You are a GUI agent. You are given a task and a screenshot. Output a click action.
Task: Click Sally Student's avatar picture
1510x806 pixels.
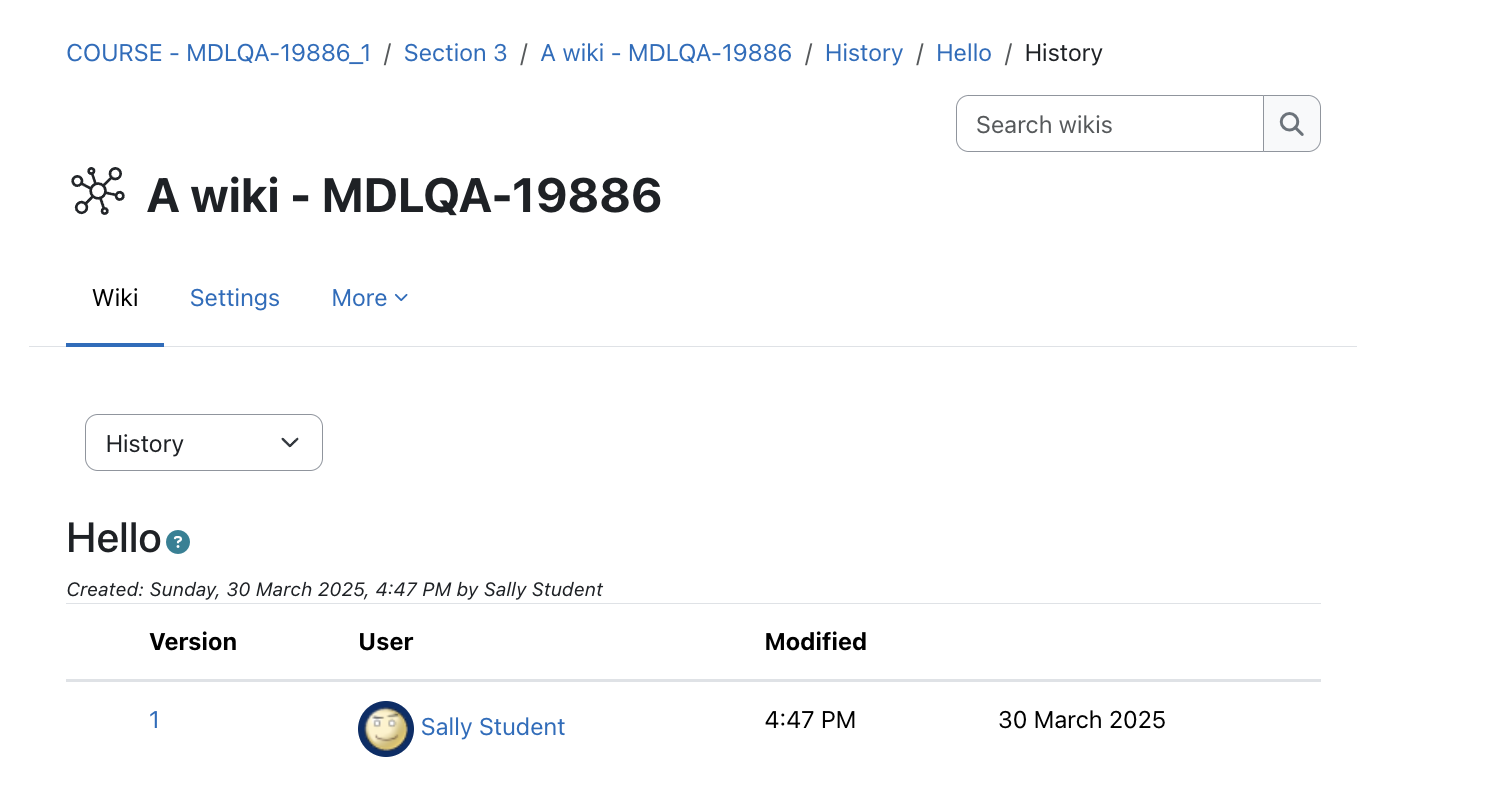(x=386, y=728)
